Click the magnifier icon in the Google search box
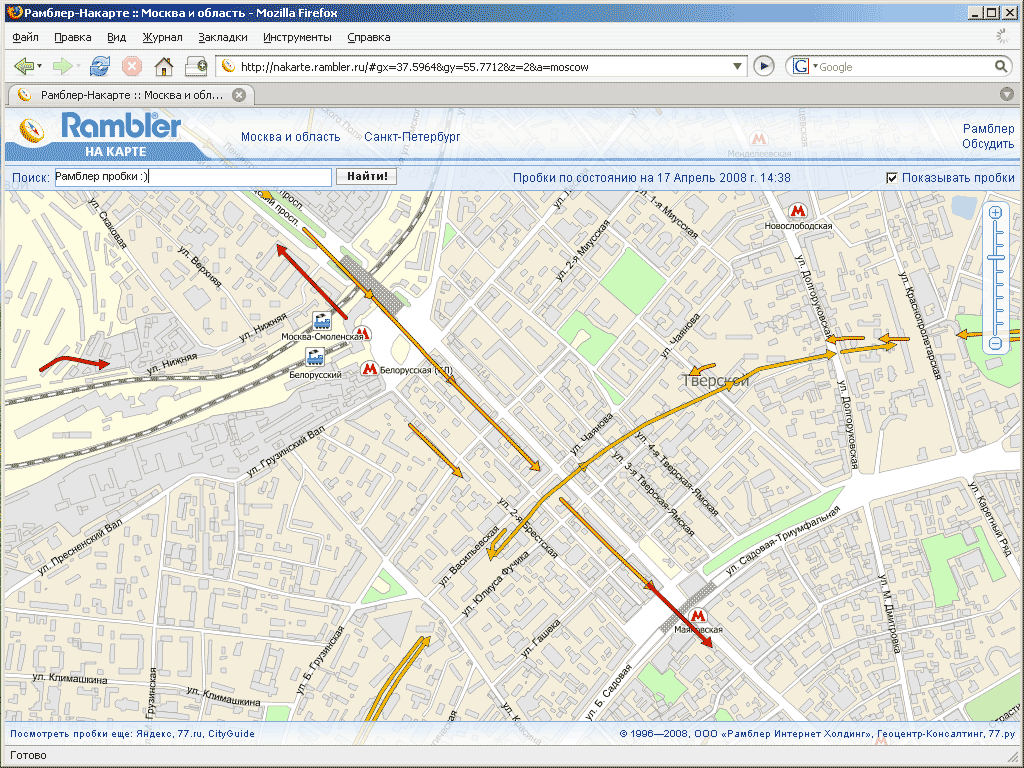 (x=1000, y=66)
